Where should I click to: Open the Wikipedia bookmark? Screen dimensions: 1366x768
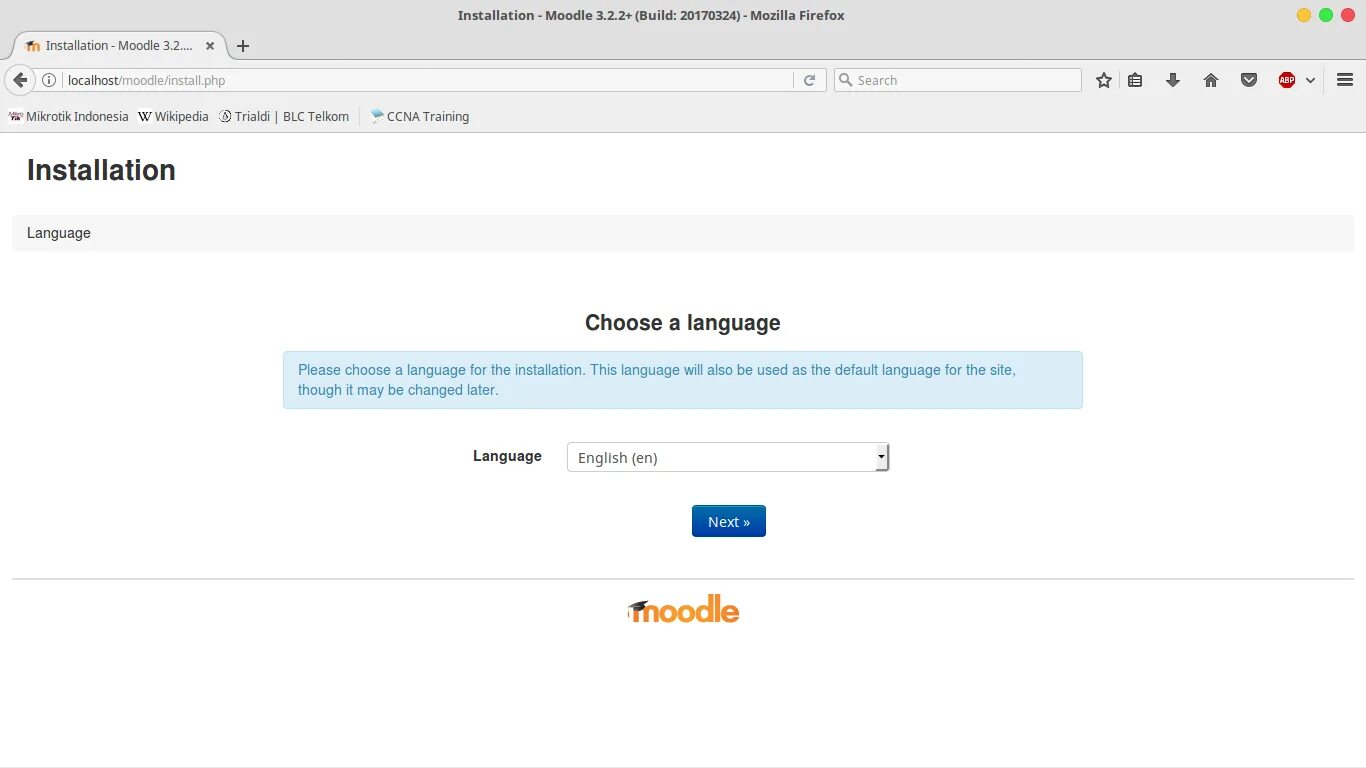pos(173,116)
